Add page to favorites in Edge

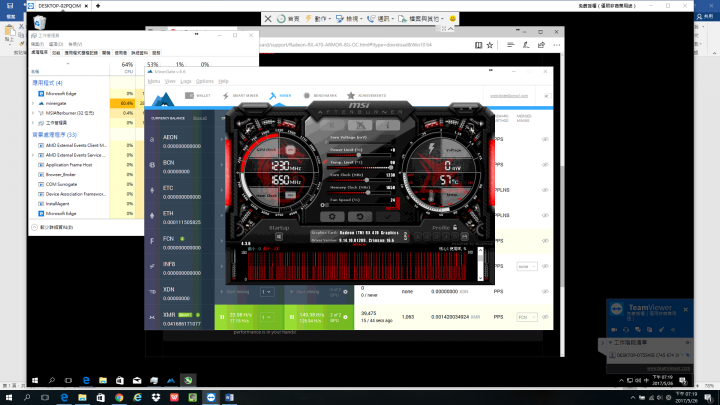(490, 45)
